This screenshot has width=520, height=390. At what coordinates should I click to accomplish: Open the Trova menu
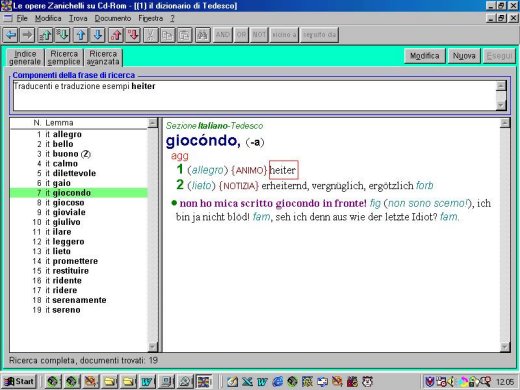click(78, 18)
